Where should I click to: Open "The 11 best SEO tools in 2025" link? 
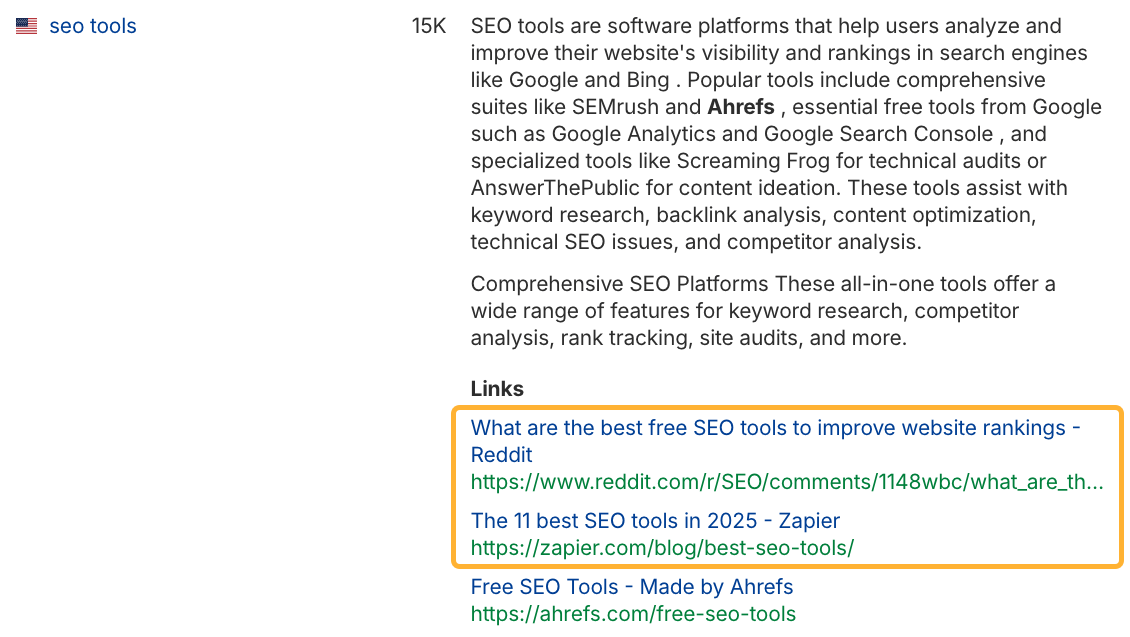[655, 521]
